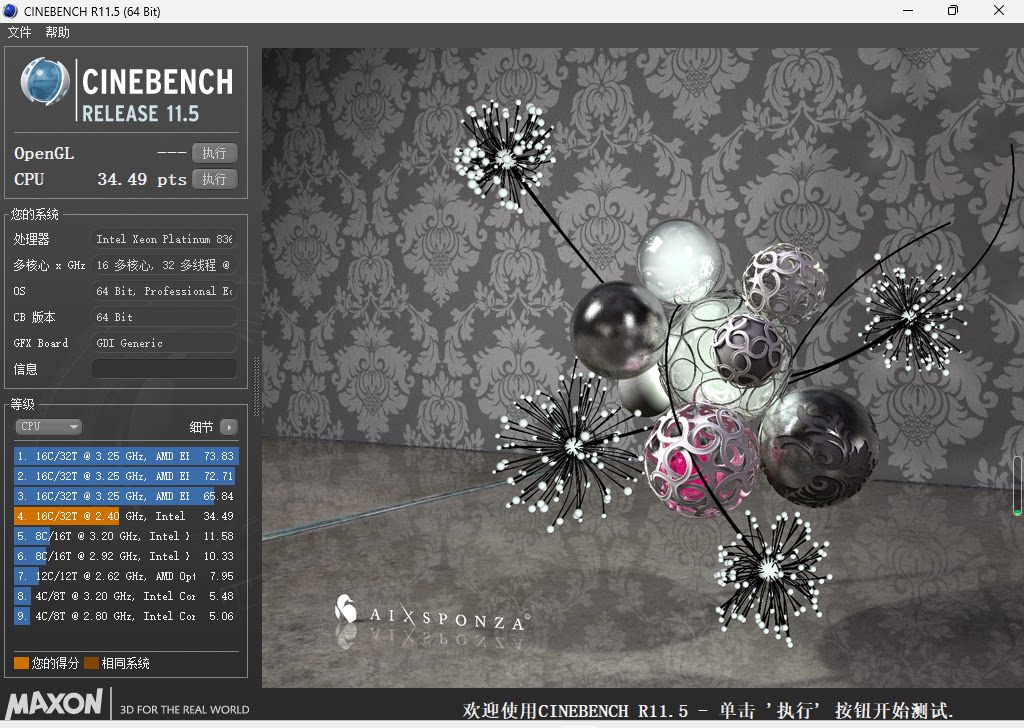Minimize the Cinebench window

(x=908, y=10)
